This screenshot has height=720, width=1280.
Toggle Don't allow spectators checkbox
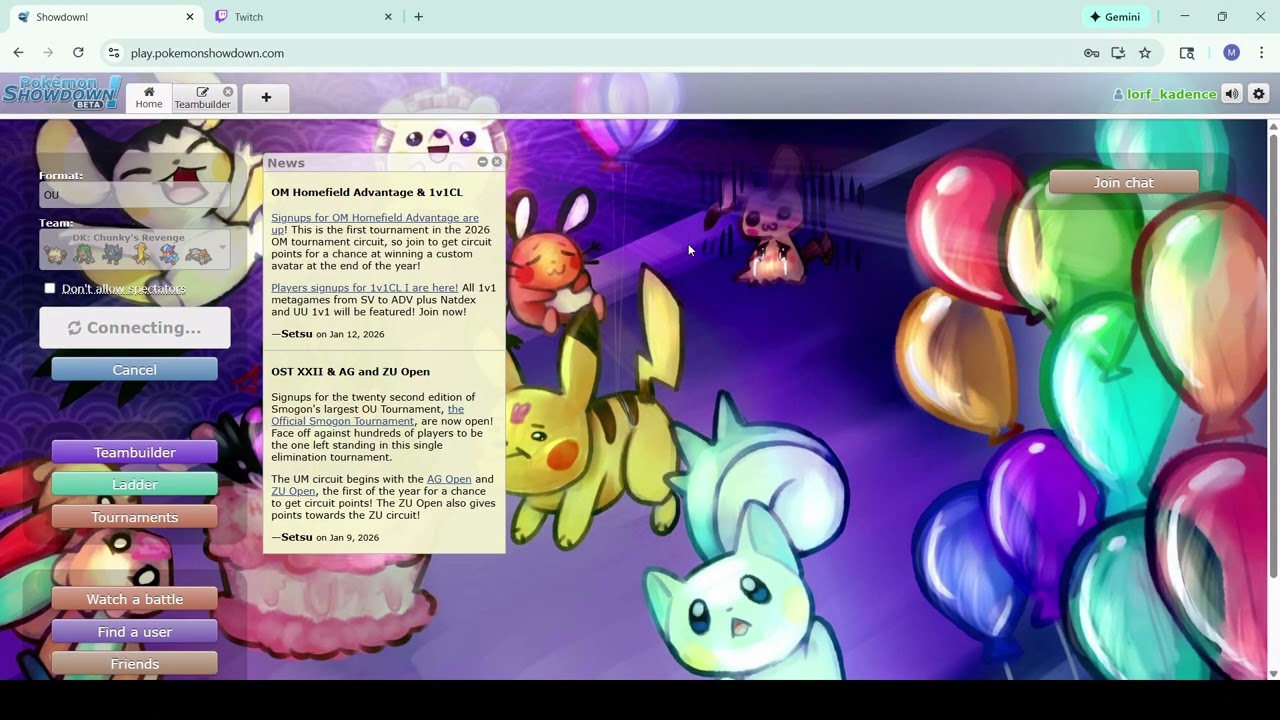click(x=50, y=289)
